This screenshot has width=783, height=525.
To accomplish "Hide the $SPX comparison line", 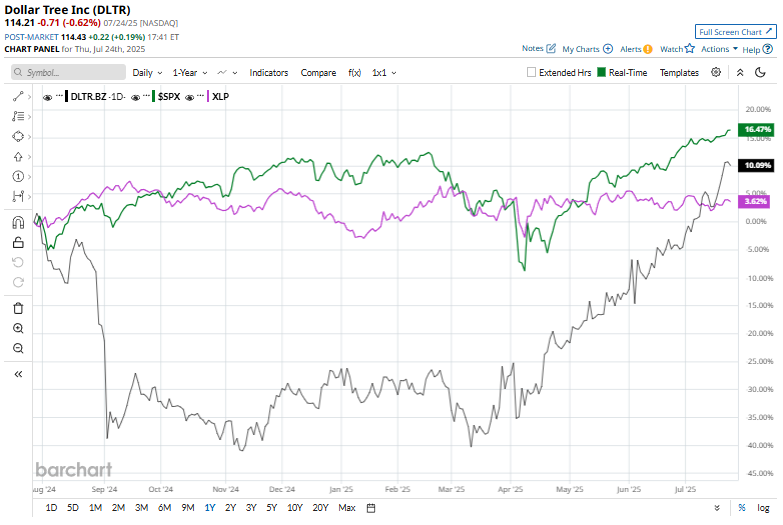I will (x=135, y=97).
